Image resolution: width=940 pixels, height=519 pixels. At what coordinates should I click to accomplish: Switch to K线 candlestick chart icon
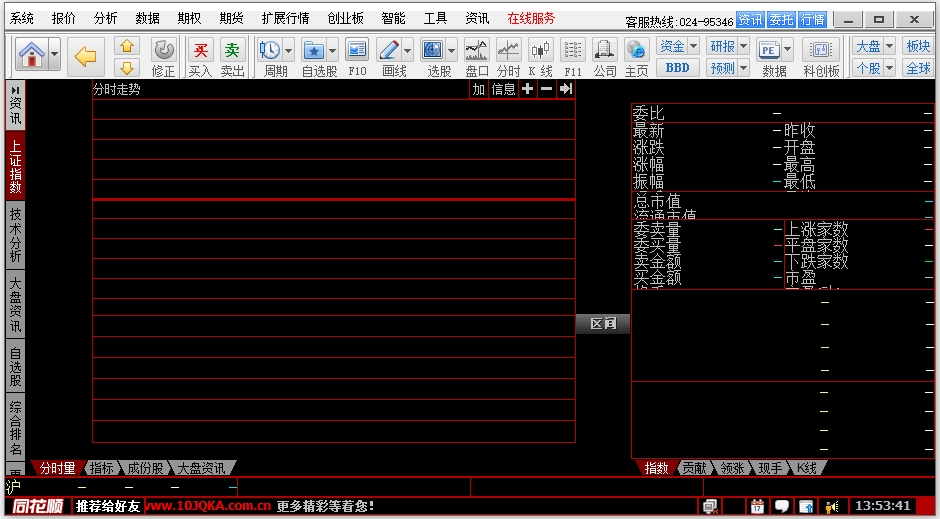pyautogui.click(x=540, y=50)
